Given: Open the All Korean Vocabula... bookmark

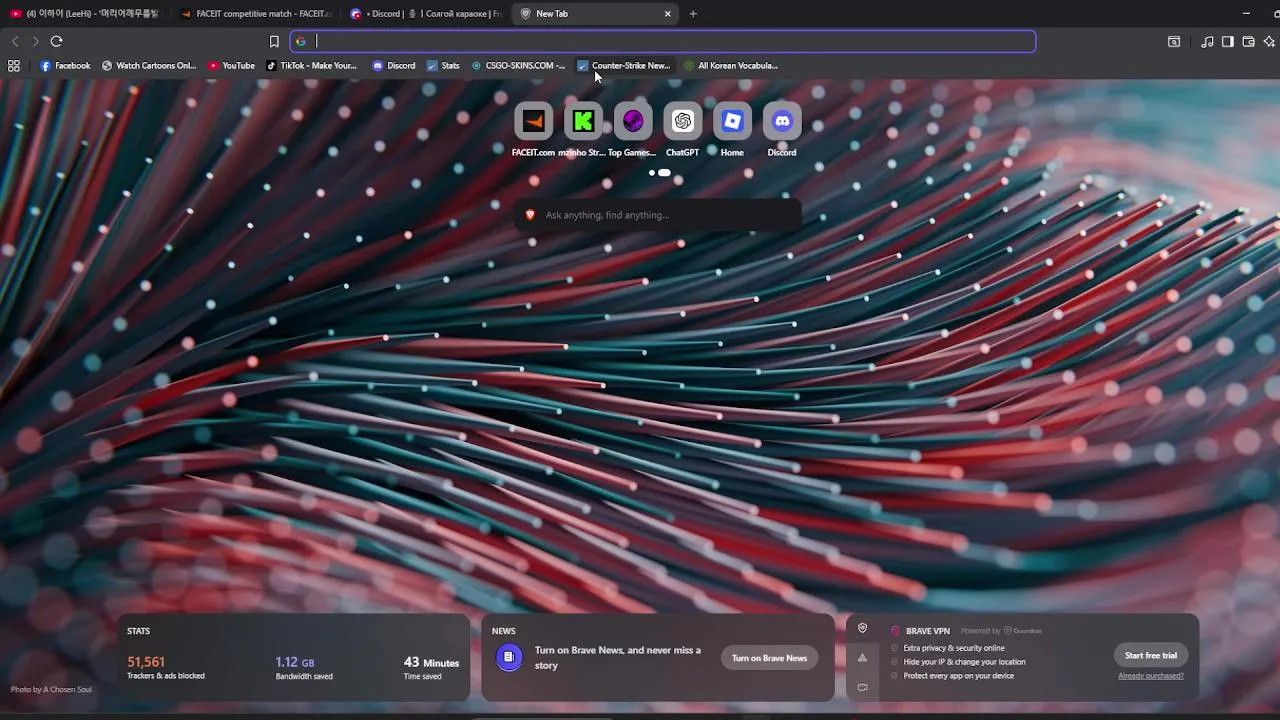Looking at the screenshot, I should pos(730,66).
